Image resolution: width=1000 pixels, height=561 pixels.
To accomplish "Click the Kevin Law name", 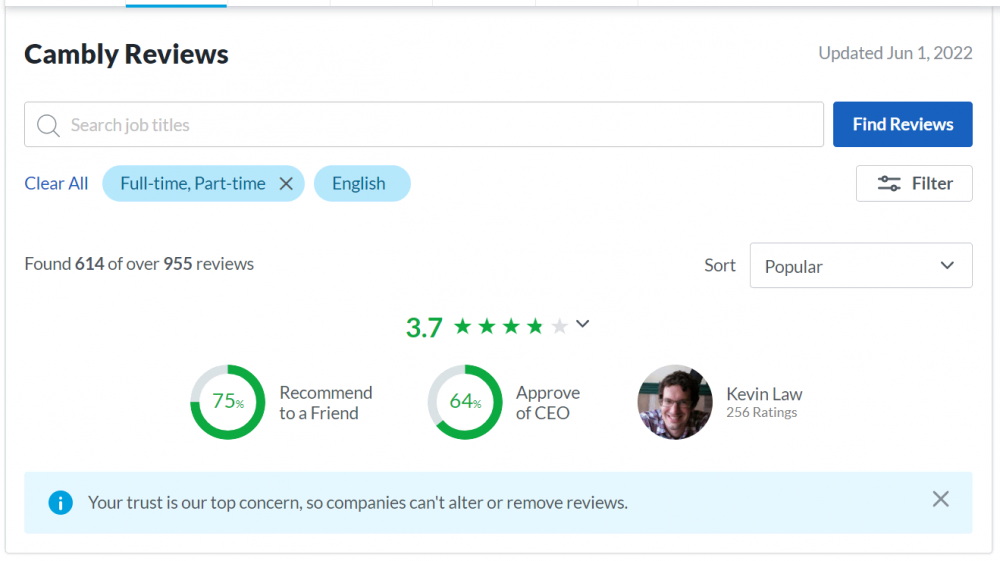I will 764,394.
